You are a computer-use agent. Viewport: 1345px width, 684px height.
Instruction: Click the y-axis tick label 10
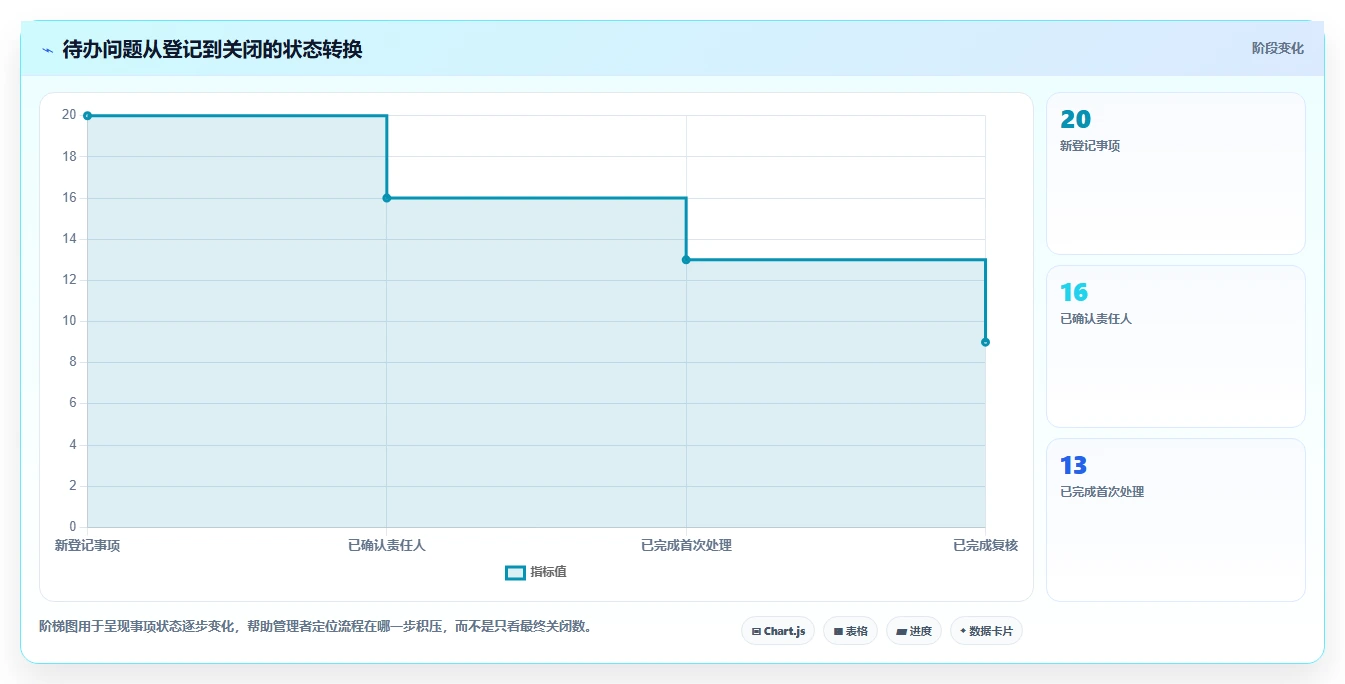click(x=69, y=321)
